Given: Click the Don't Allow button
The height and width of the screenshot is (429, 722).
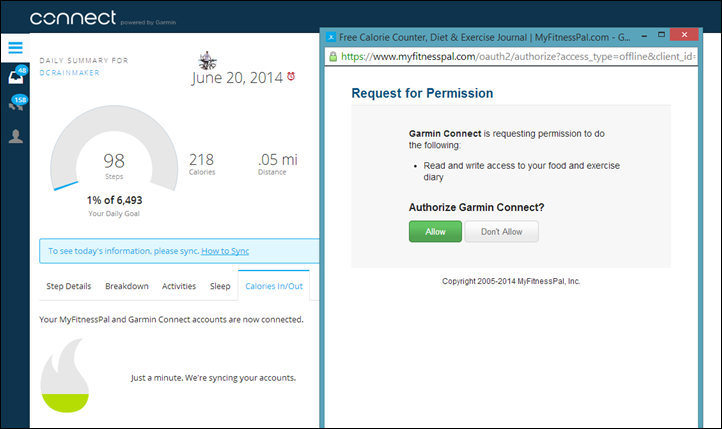Looking at the screenshot, I should click(501, 232).
